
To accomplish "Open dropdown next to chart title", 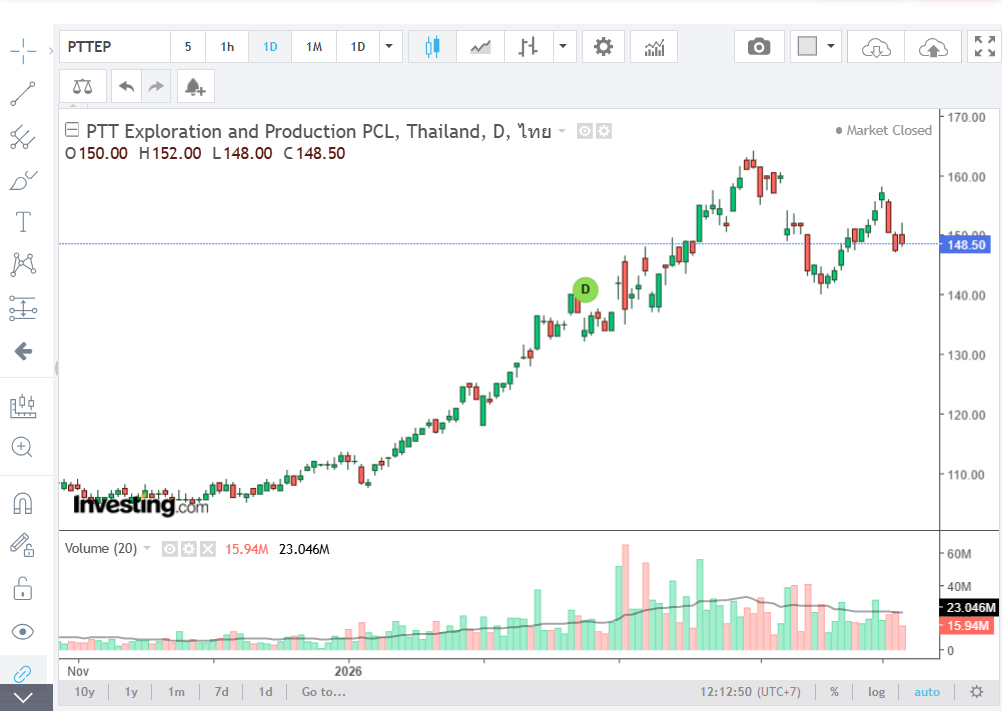I will [562, 131].
